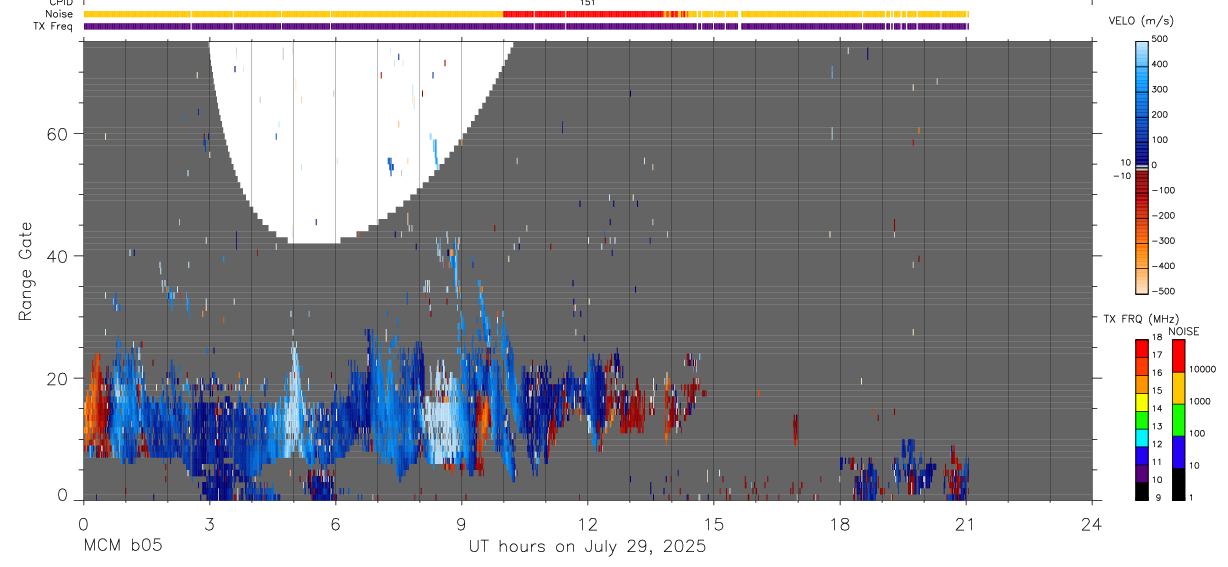Select hour 6 tick on time axis
The height and width of the screenshot is (567, 1228).
[x=335, y=522]
